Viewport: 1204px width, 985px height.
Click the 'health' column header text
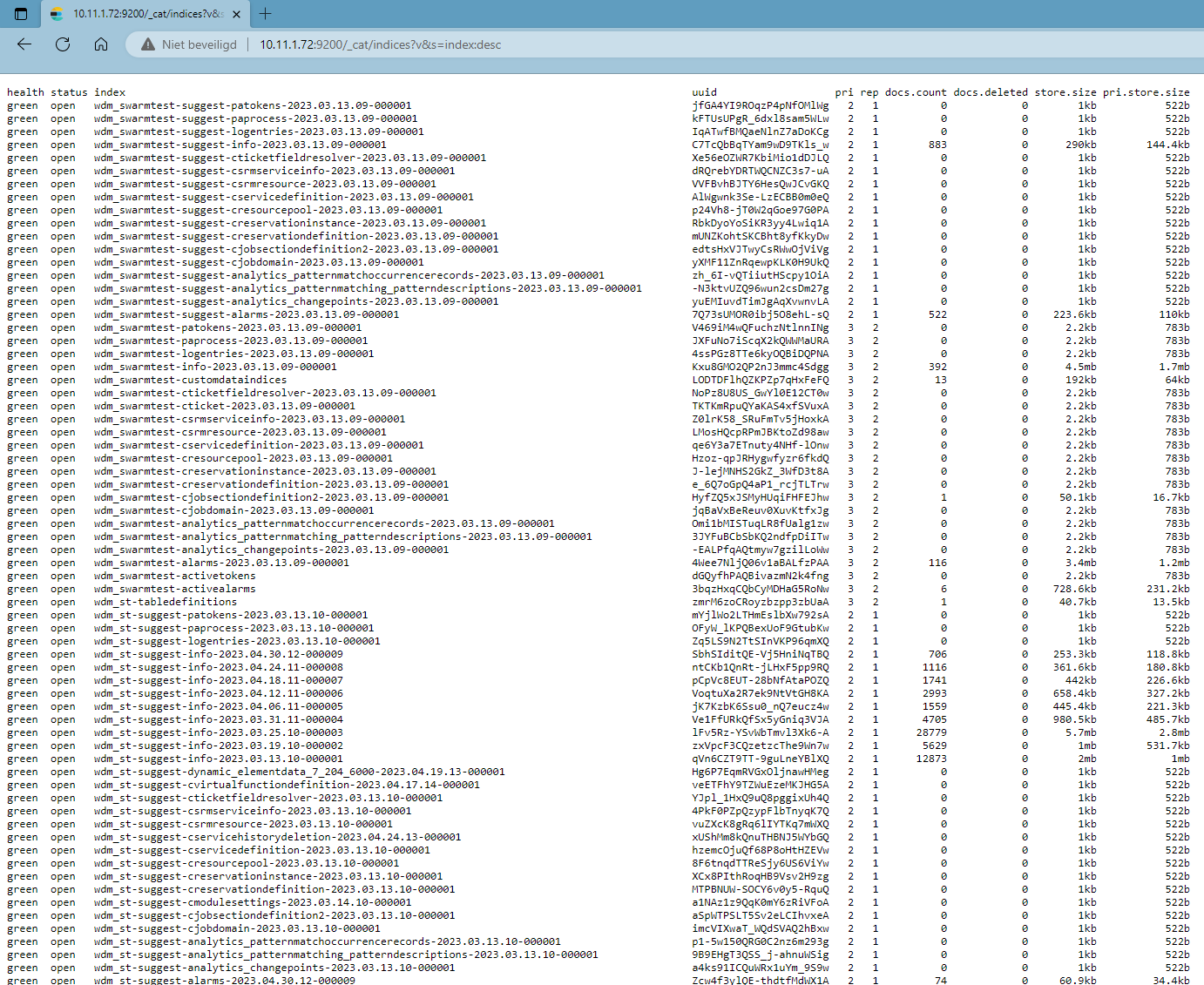click(25, 92)
